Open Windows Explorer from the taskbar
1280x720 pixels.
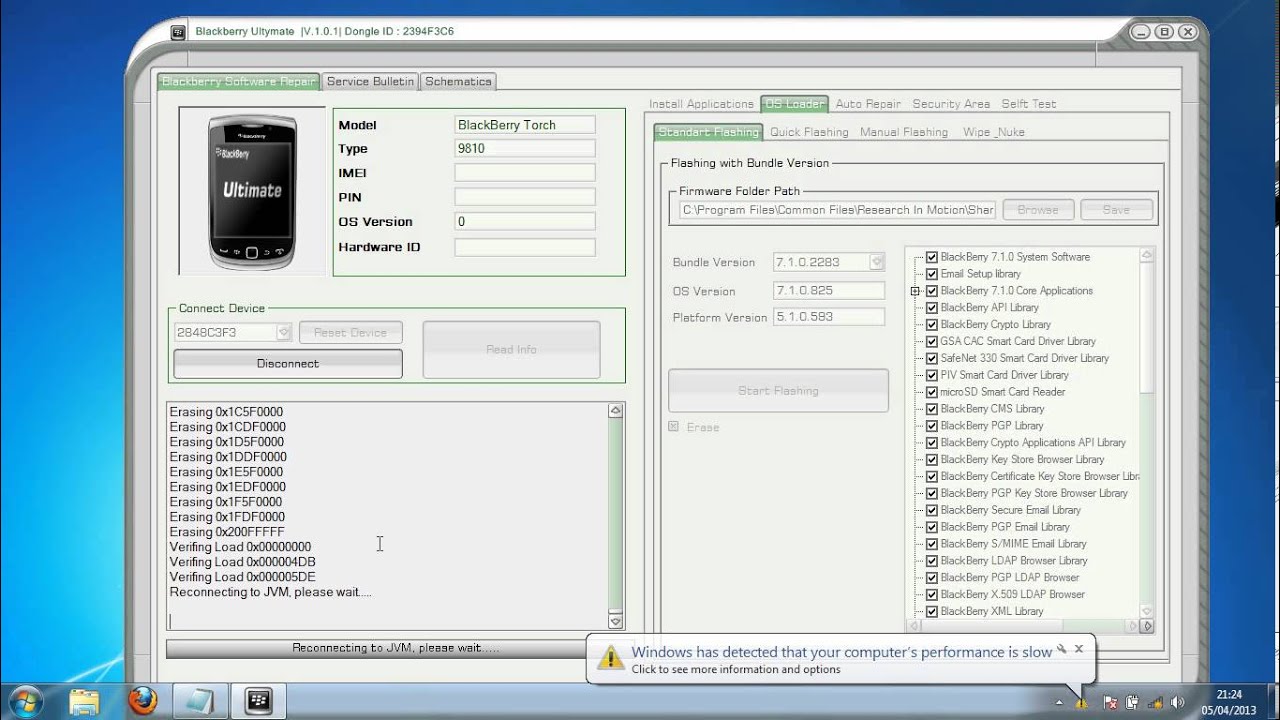click(x=86, y=701)
